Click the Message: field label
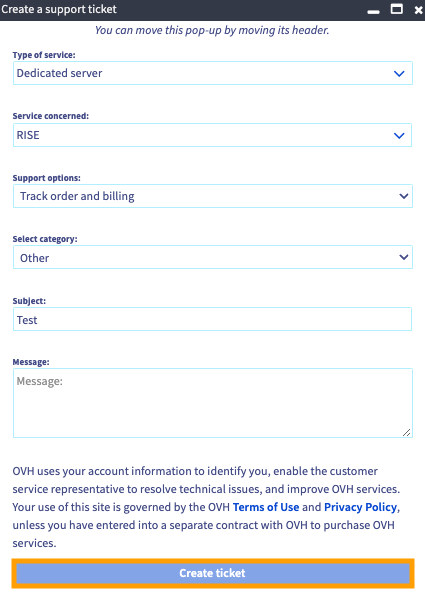 click(31, 362)
